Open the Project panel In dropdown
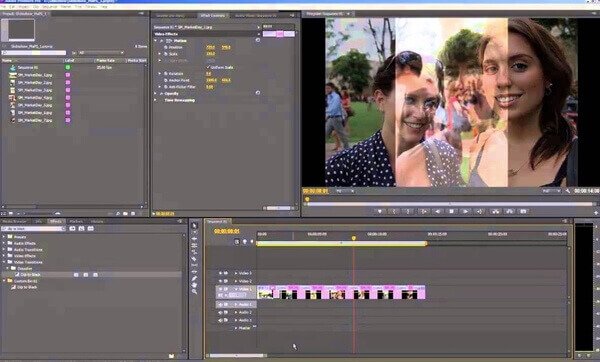Screen dimensions: 600x362 101,53
